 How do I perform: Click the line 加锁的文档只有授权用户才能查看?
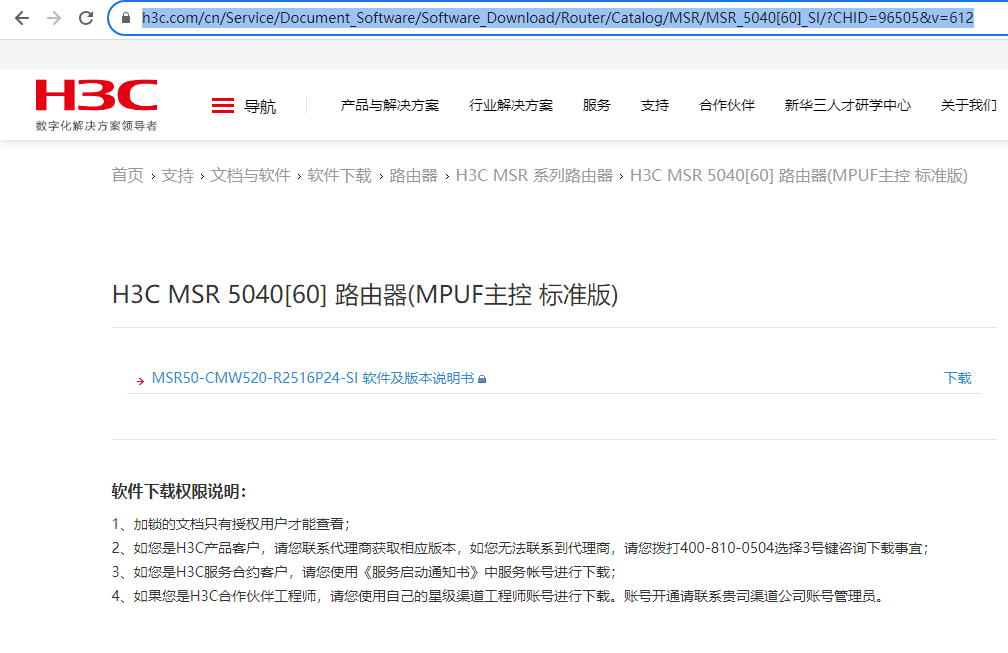tap(231, 524)
